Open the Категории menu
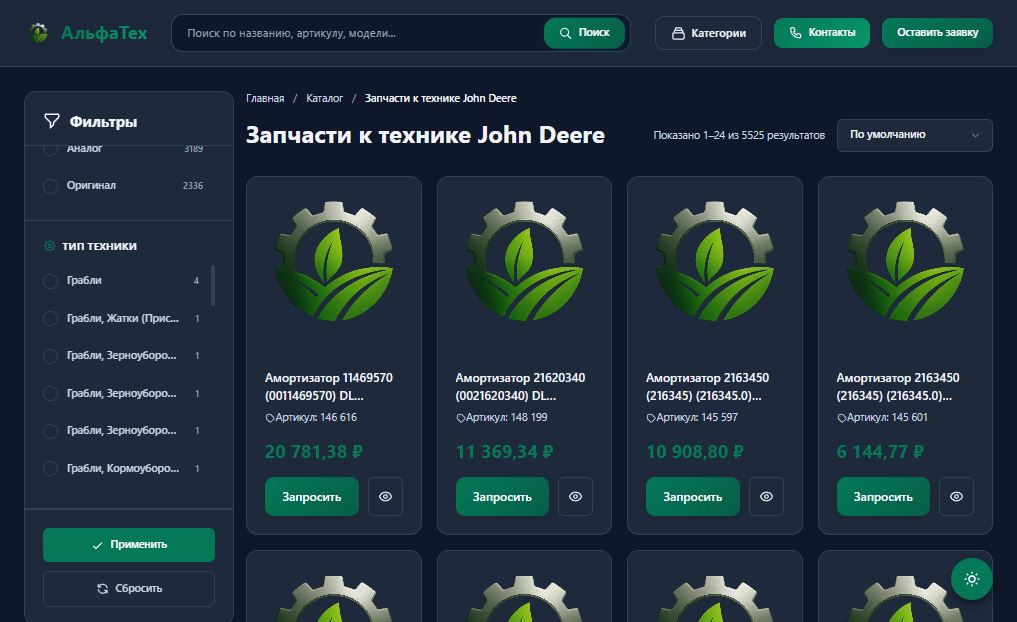 [708, 33]
